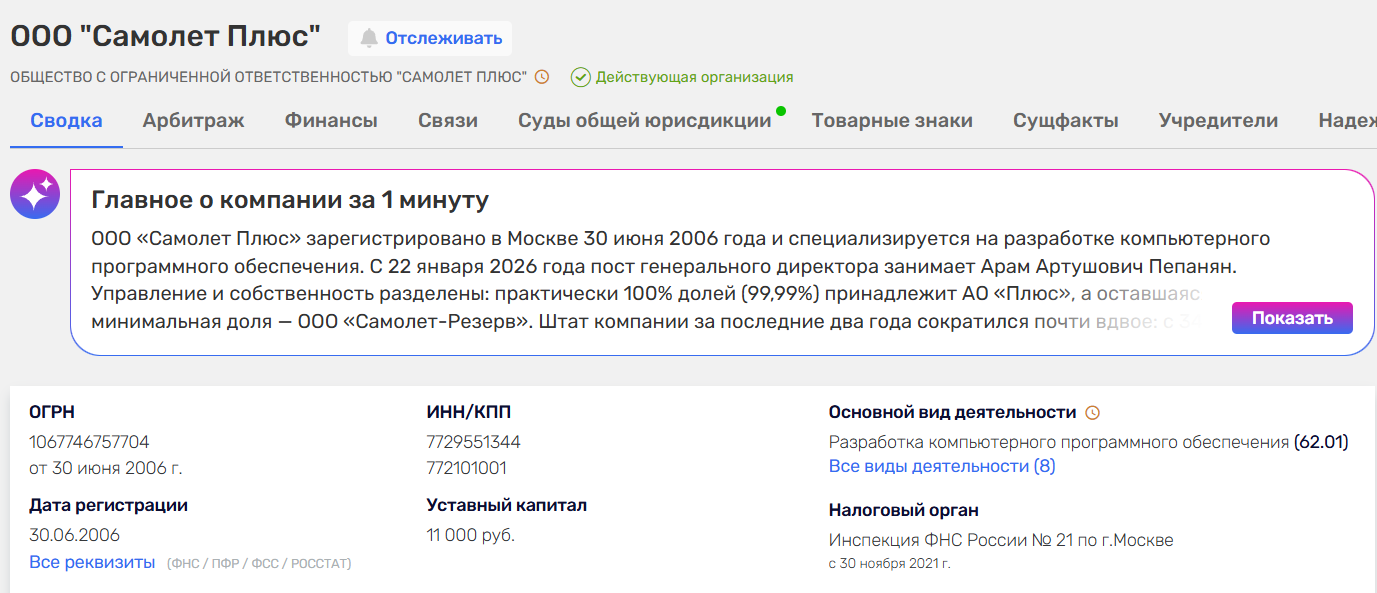Open the link Все виды деятельности (8)
Image resolution: width=1377 pixels, height=593 pixels.
tap(942, 467)
